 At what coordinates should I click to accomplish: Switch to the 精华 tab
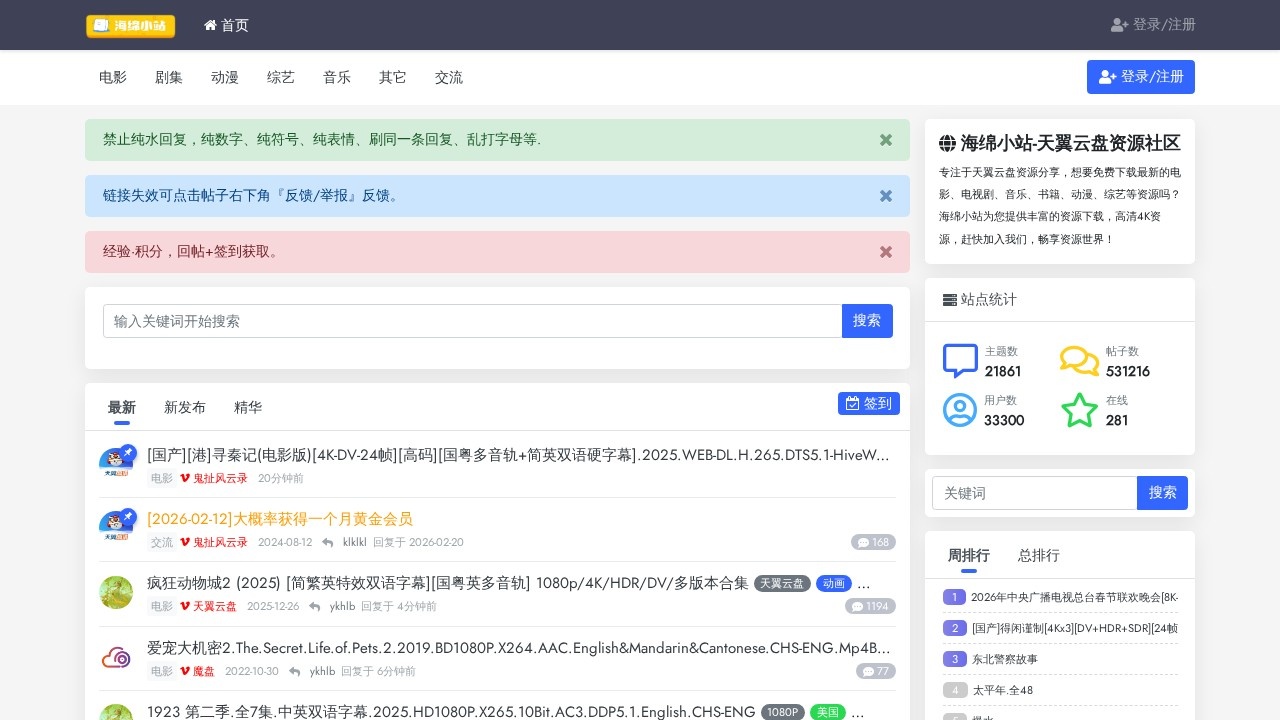tap(248, 407)
